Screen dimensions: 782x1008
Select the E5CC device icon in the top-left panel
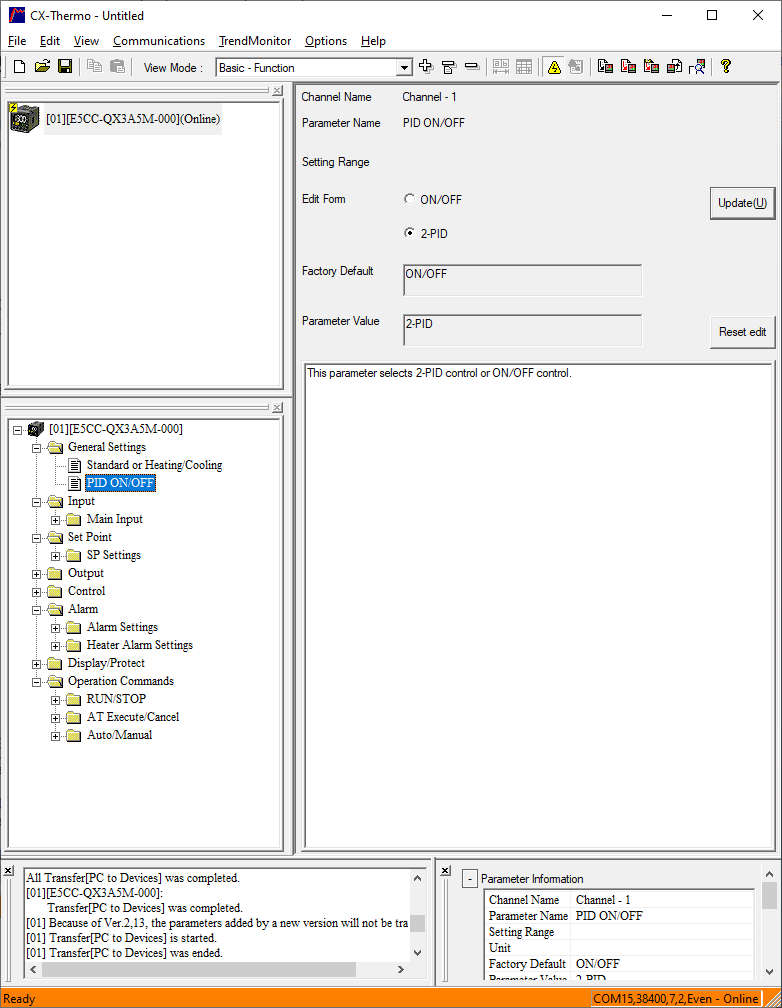(25, 118)
